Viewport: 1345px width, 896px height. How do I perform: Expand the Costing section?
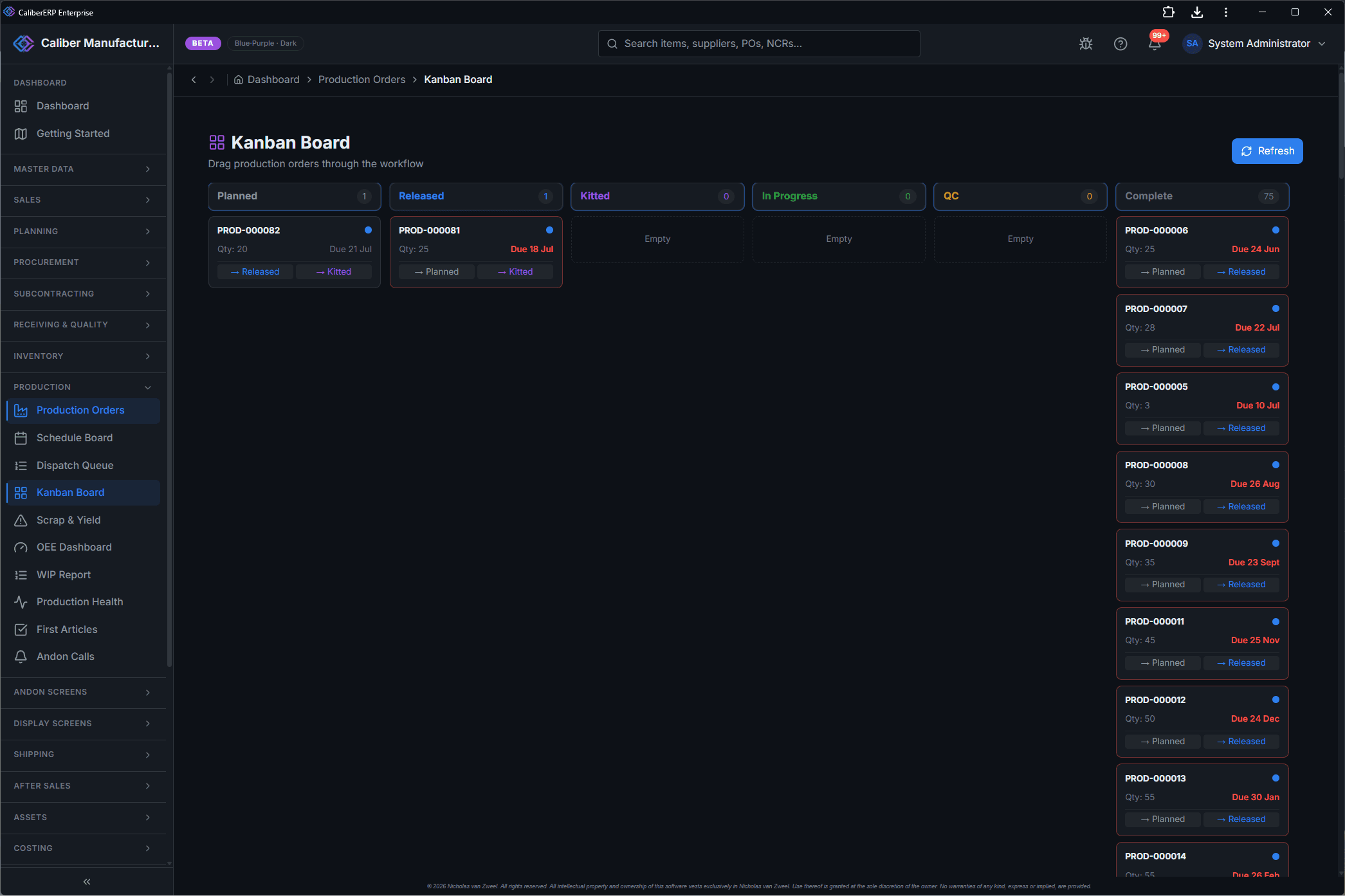click(x=83, y=848)
